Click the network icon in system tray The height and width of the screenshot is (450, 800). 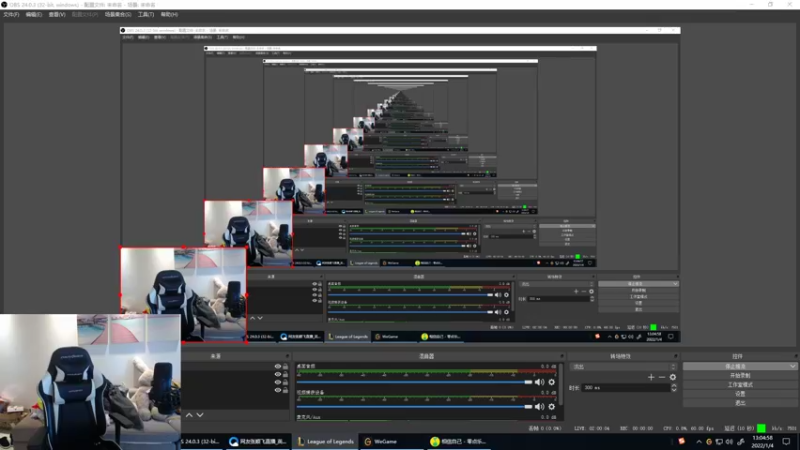click(x=719, y=442)
